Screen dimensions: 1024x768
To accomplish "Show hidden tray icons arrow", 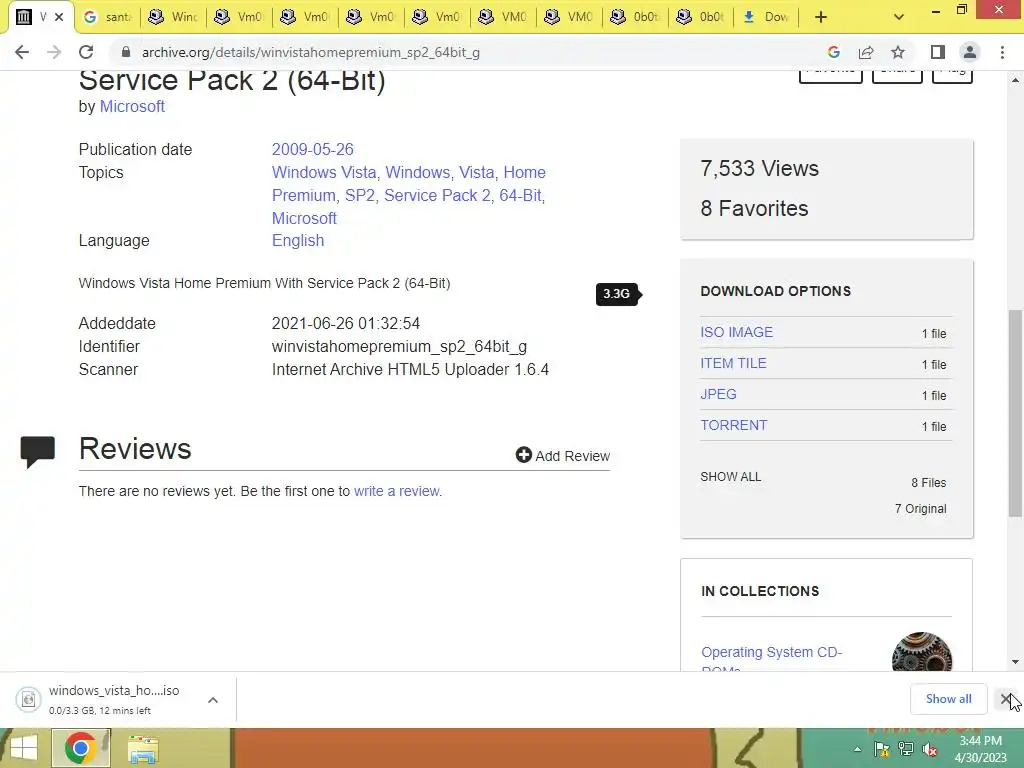I will click(x=857, y=750).
